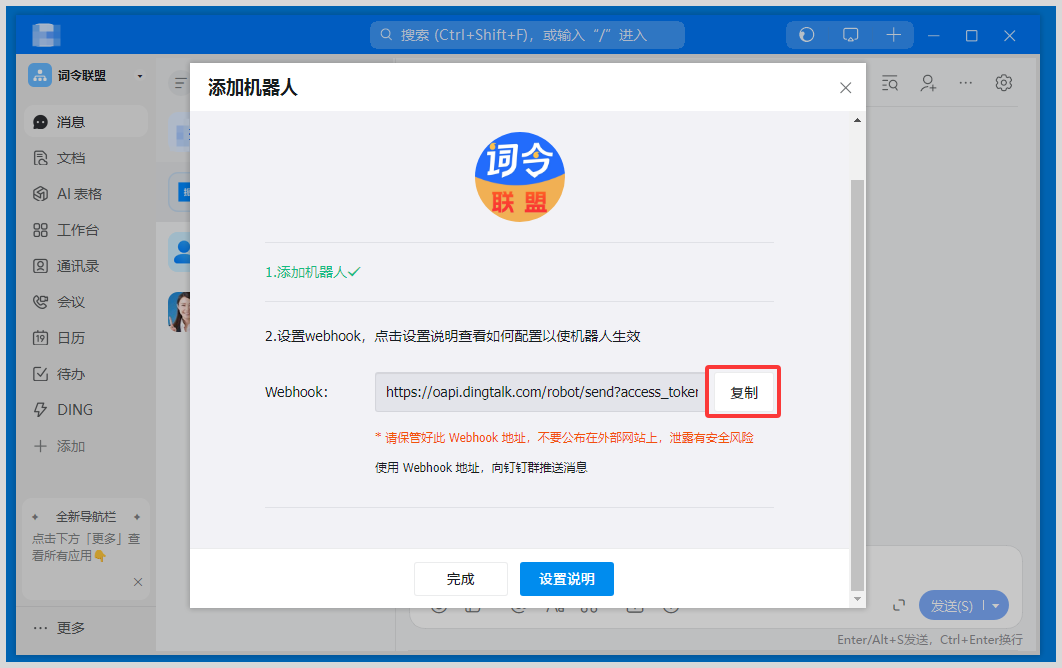This screenshot has height=668, width=1062.
Task: Click the search box in title bar
Action: [x=527, y=35]
